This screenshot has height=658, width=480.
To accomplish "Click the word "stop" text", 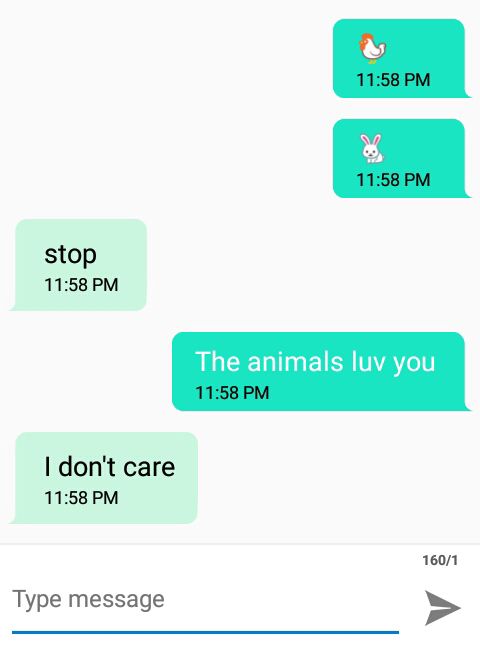I will 70,255.
